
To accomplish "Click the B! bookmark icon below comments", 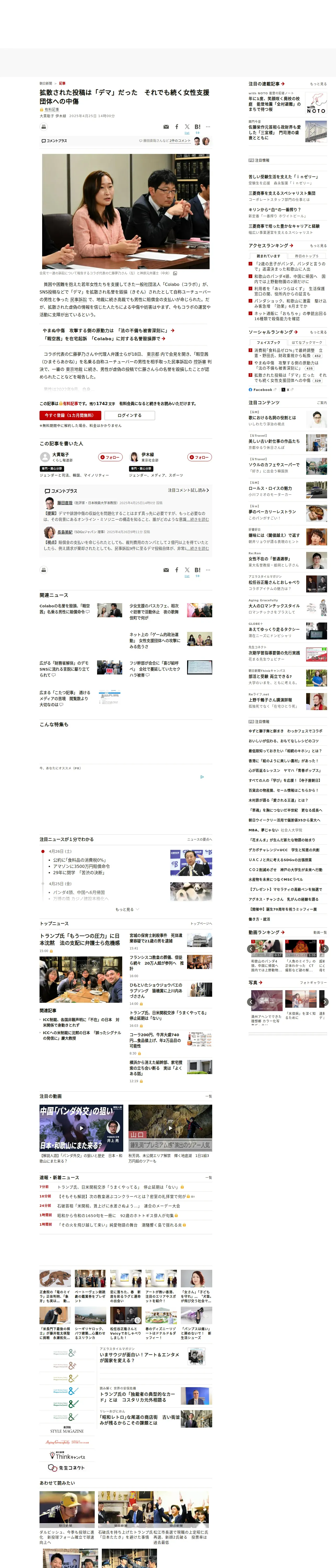I will 198,570.
